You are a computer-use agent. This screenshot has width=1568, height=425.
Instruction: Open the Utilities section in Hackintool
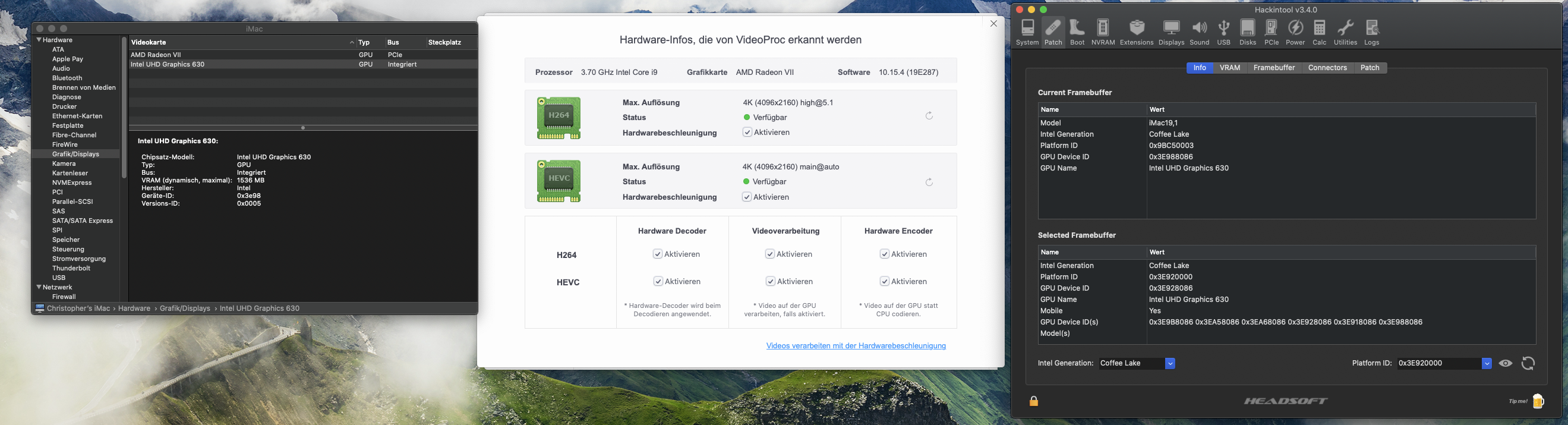pyautogui.click(x=1346, y=32)
